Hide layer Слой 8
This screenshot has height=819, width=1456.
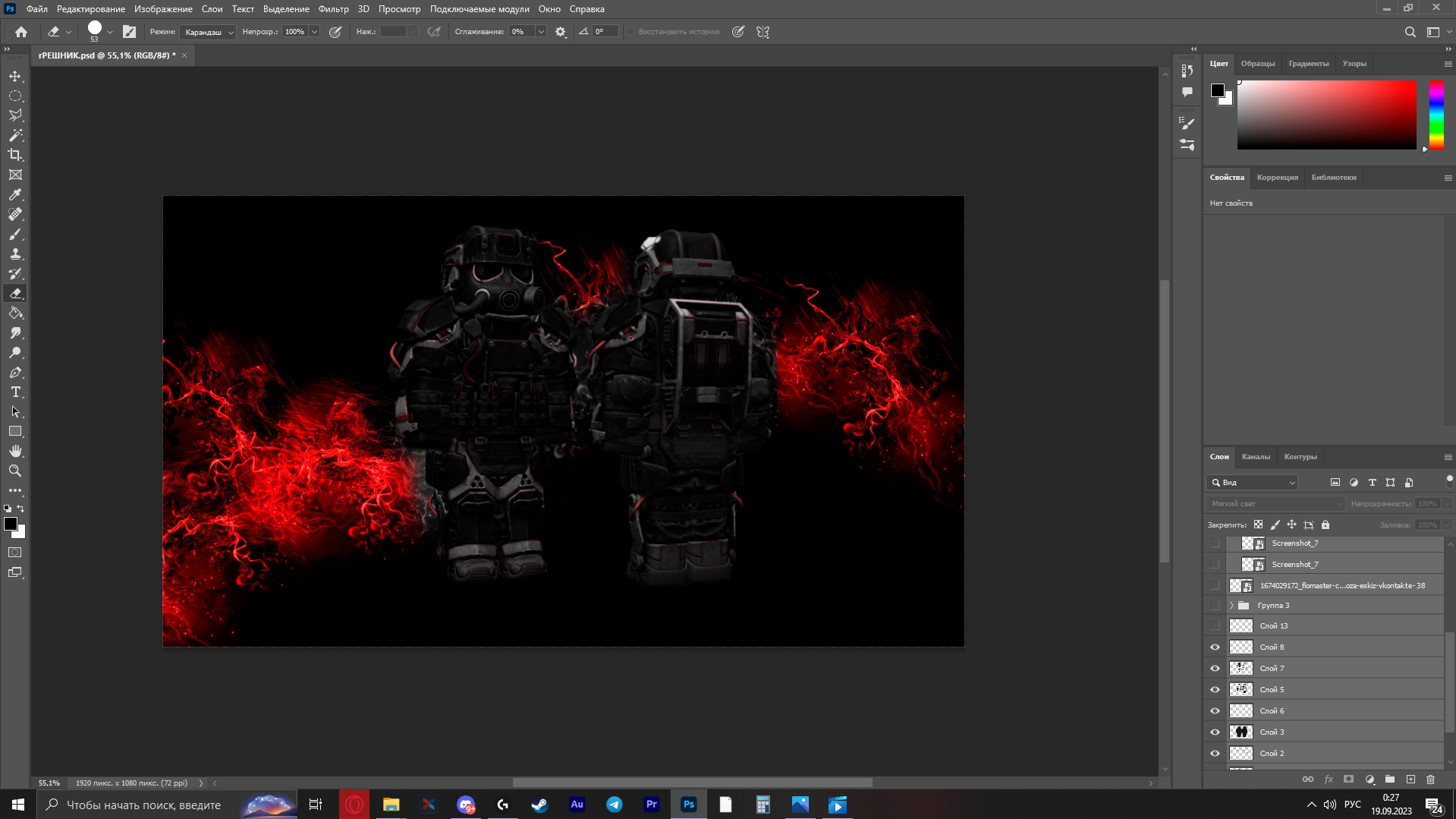pos(1215,647)
